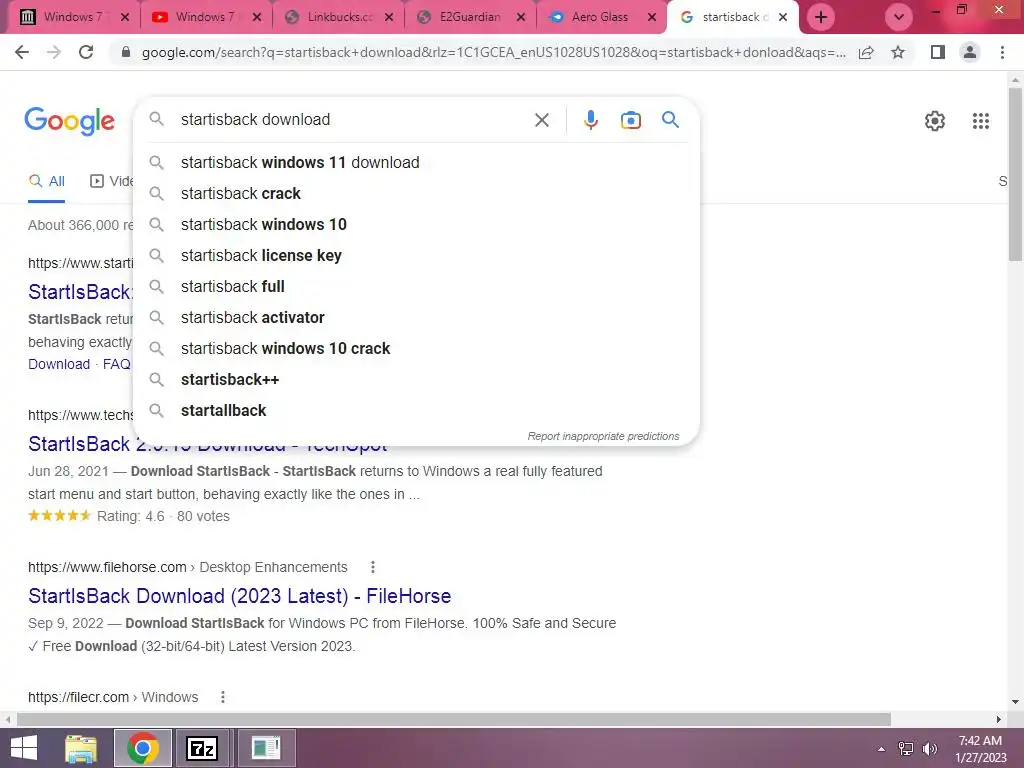
Task: Open the taskbar clock and date
Action: coord(980,749)
